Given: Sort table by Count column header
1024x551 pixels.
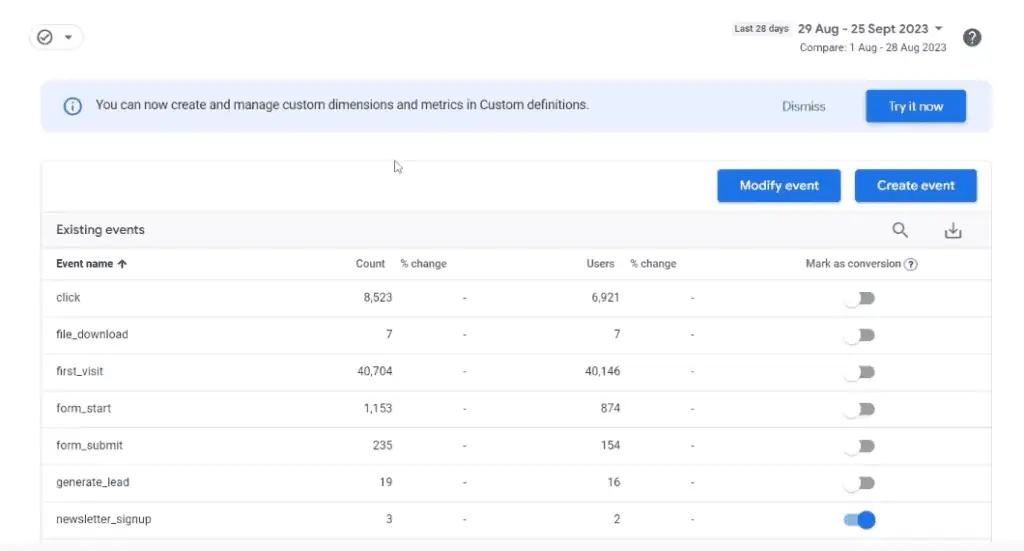Looking at the screenshot, I should 370,264.
